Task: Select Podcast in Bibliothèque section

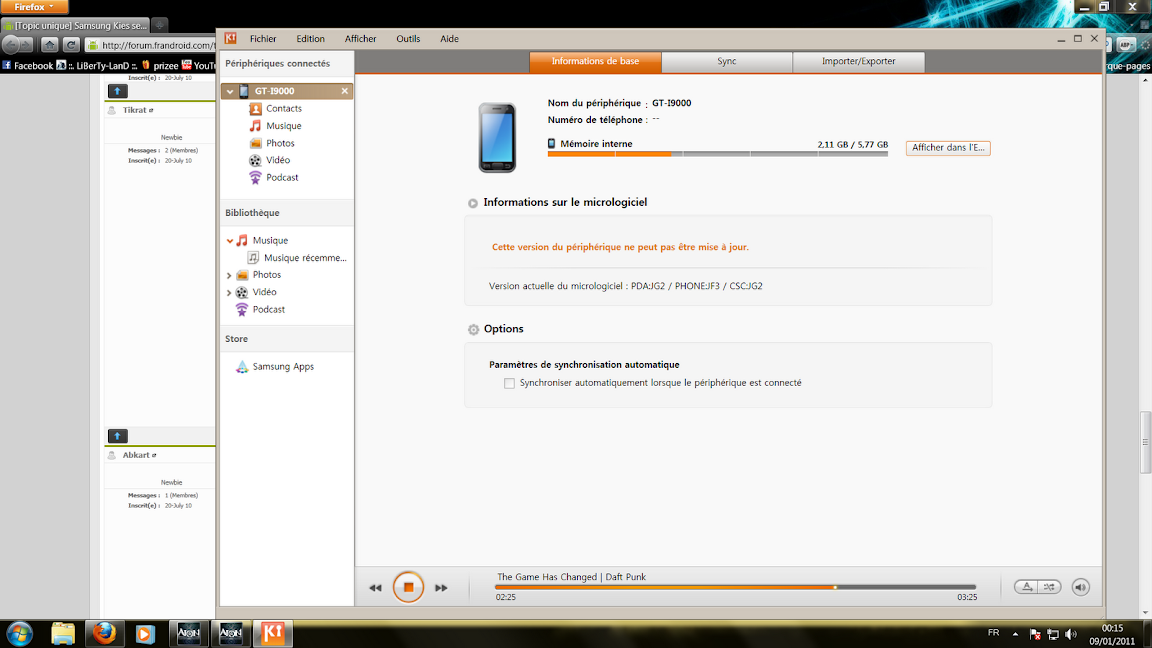Action: [x=260, y=310]
